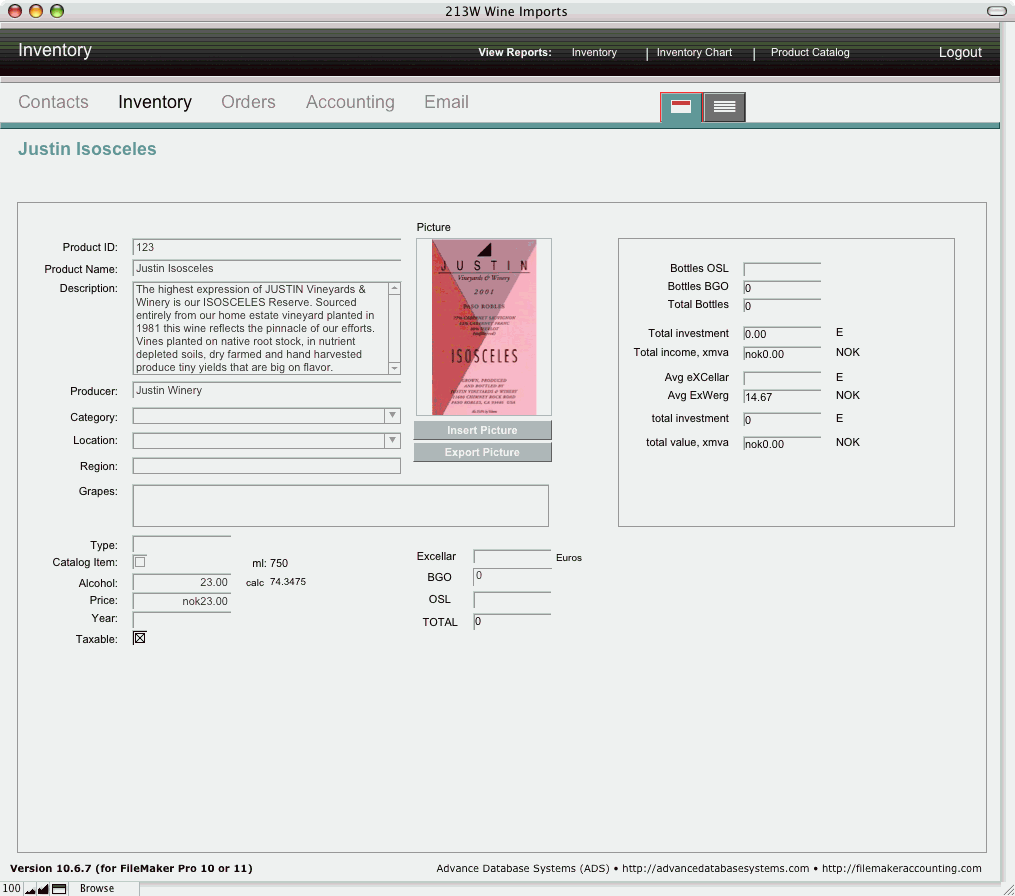Click Logout
This screenshot has height=896, width=1015.
pos(960,52)
